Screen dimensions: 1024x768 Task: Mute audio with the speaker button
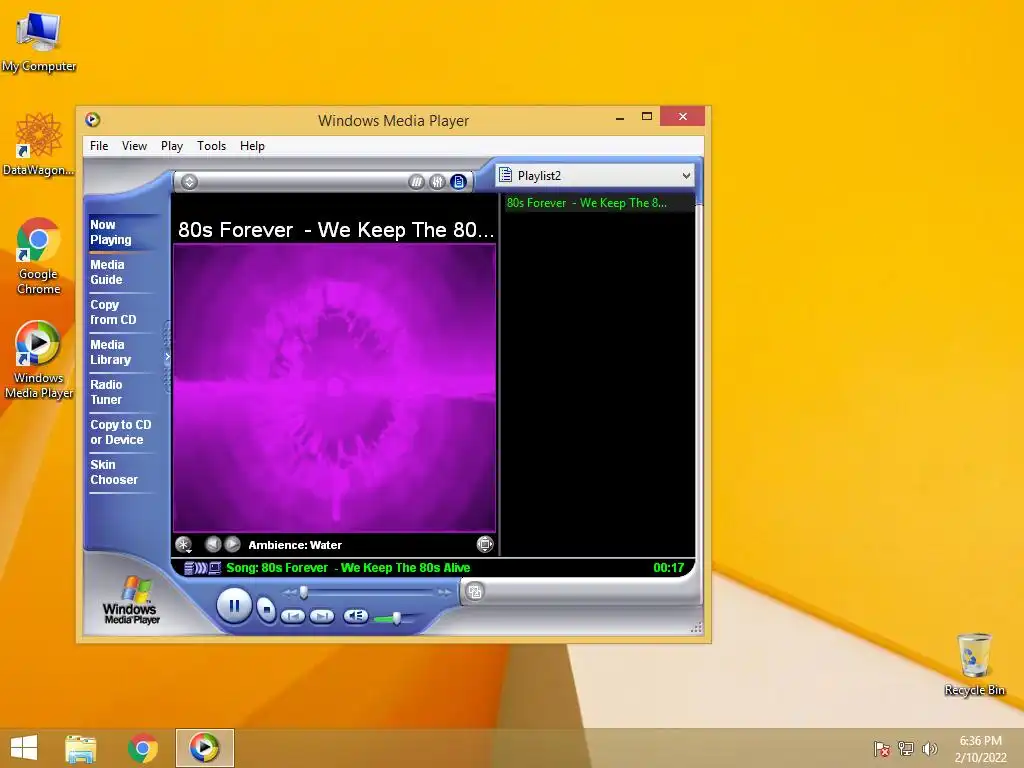(356, 616)
